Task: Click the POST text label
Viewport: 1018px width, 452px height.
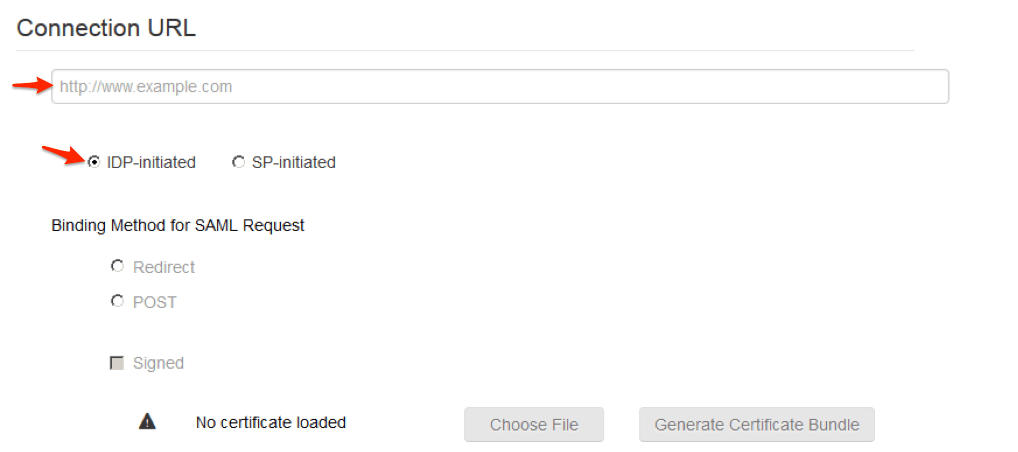Action: (x=155, y=302)
